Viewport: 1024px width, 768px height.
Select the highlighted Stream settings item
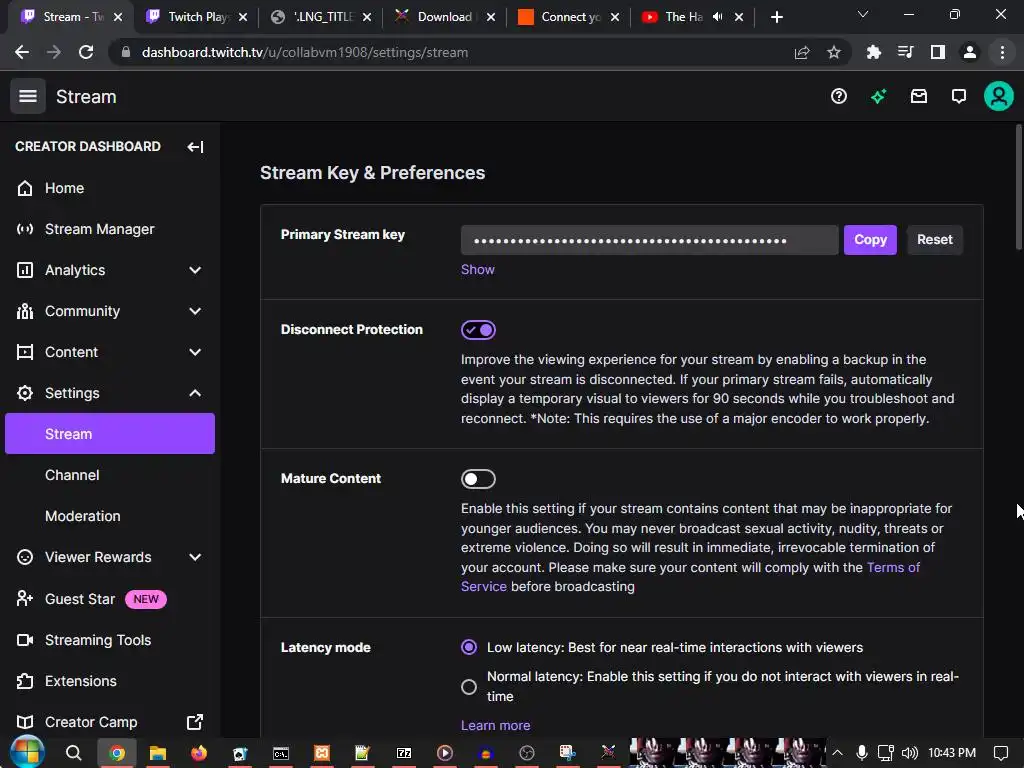click(x=110, y=434)
